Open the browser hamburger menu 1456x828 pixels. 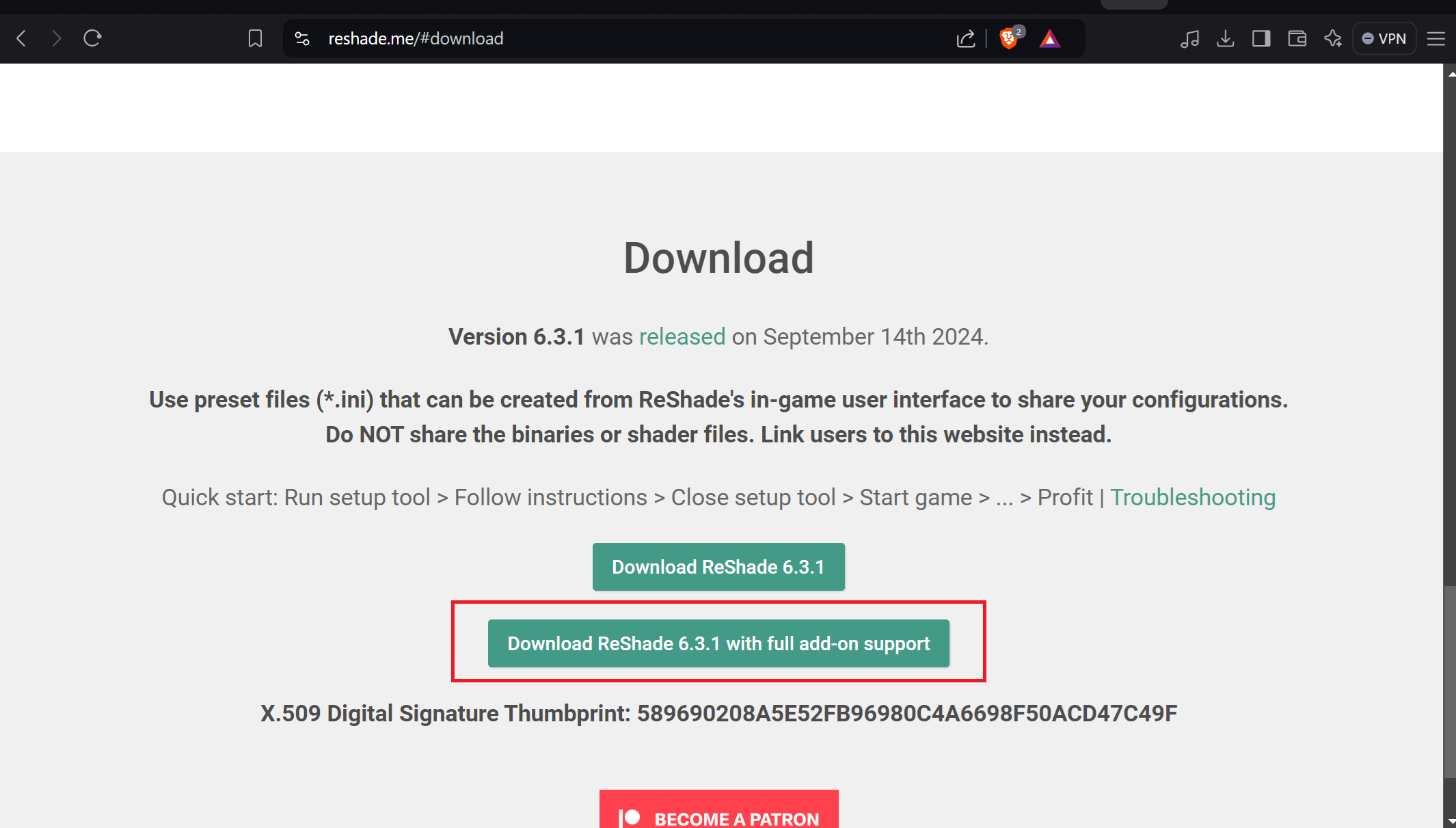coord(1436,38)
